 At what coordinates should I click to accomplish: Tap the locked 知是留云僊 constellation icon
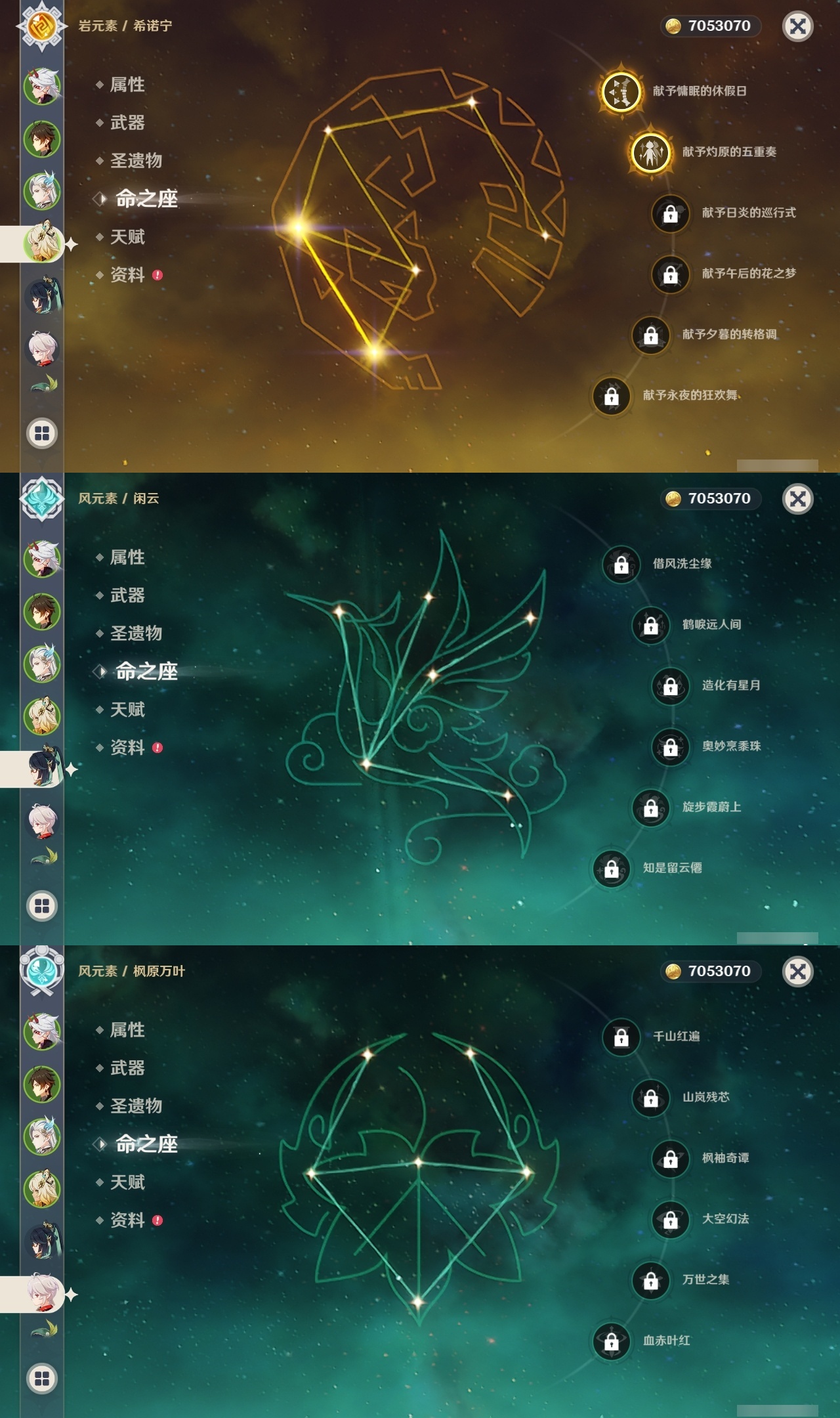[x=611, y=869]
